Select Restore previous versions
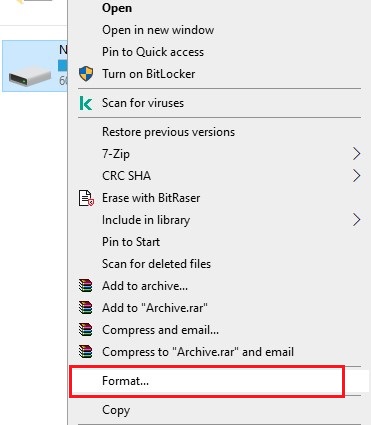This screenshot has width=371, height=425. pos(168,132)
